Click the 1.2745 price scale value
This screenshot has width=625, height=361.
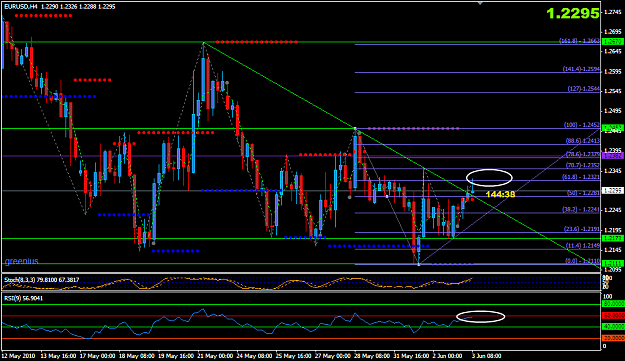pos(613,12)
